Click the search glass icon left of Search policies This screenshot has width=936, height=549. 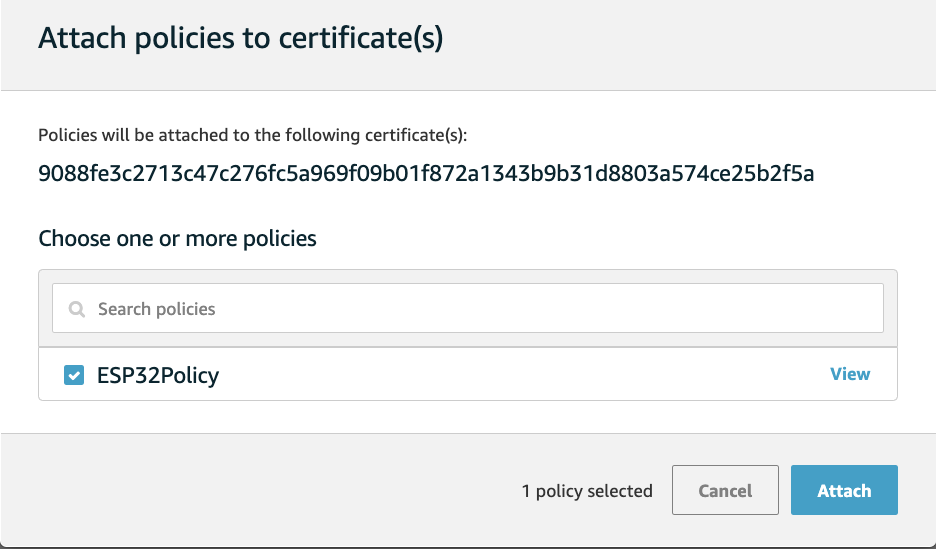[76, 309]
